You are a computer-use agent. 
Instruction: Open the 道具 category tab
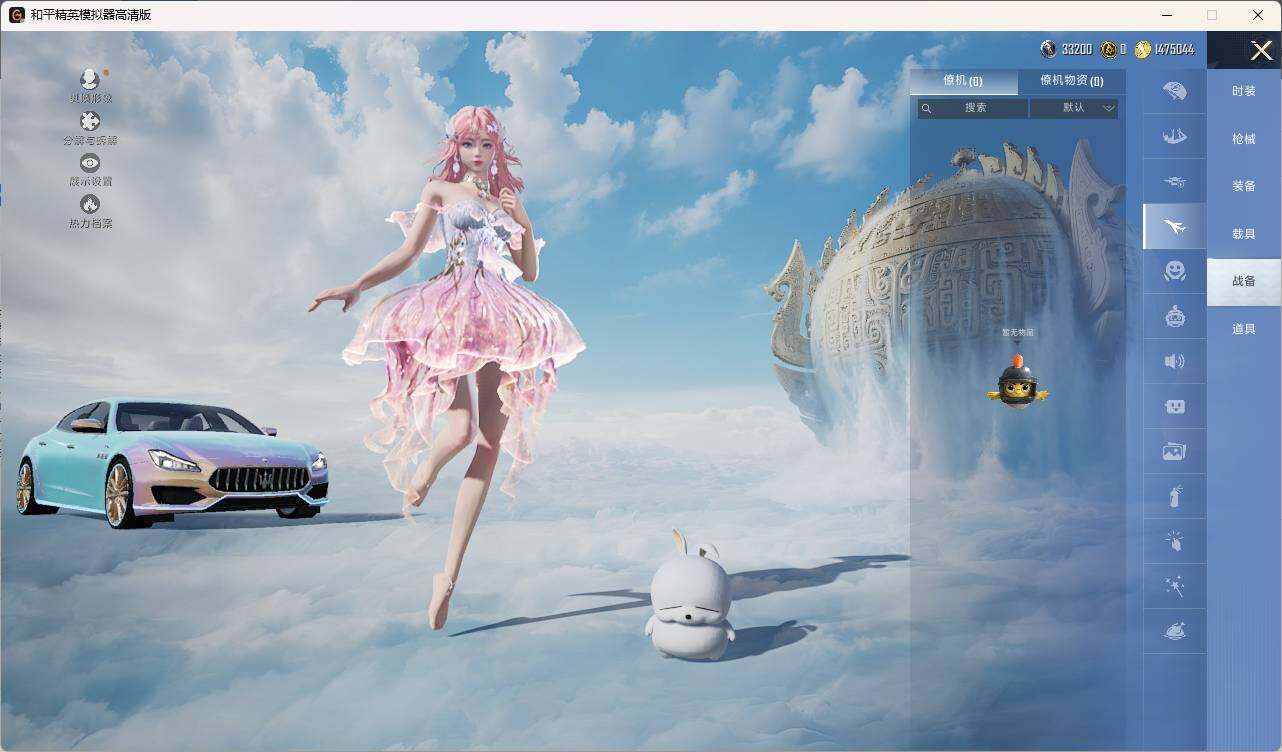pyautogui.click(x=1244, y=329)
